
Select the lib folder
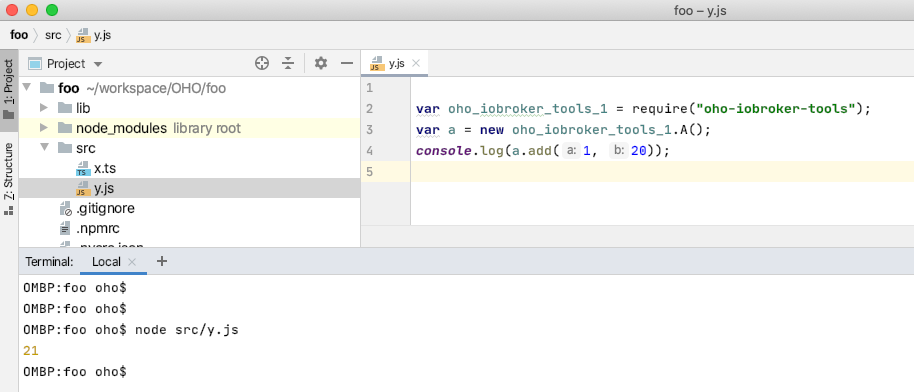(x=83, y=108)
